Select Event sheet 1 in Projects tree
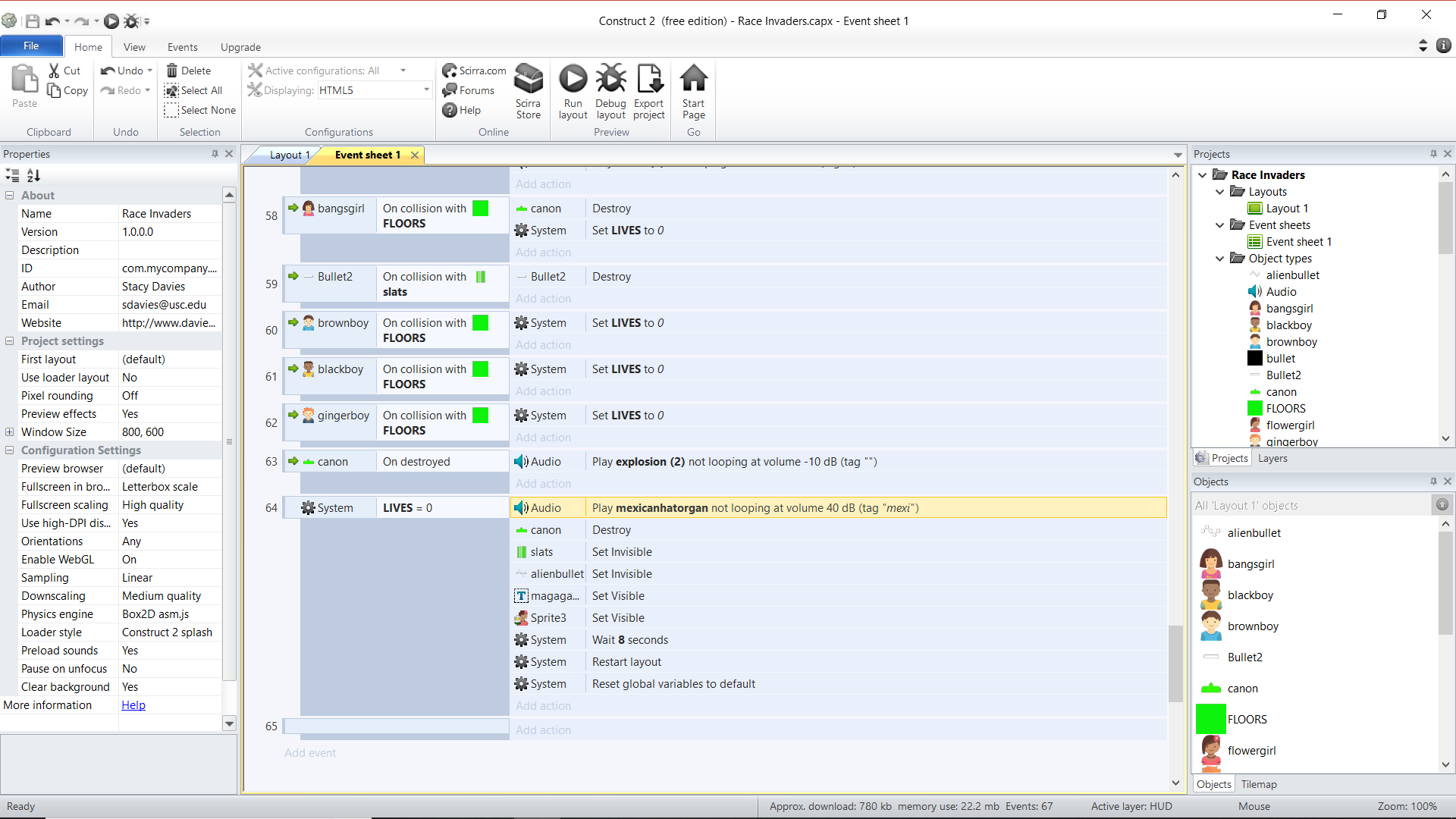Viewport: 1456px width, 819px height. tap(1290, 242)
